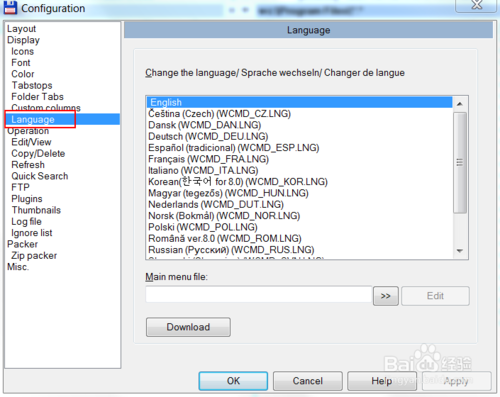Confirm settings with OK
The height and width of the screenshot is (397, 500).
pos(233,381)
